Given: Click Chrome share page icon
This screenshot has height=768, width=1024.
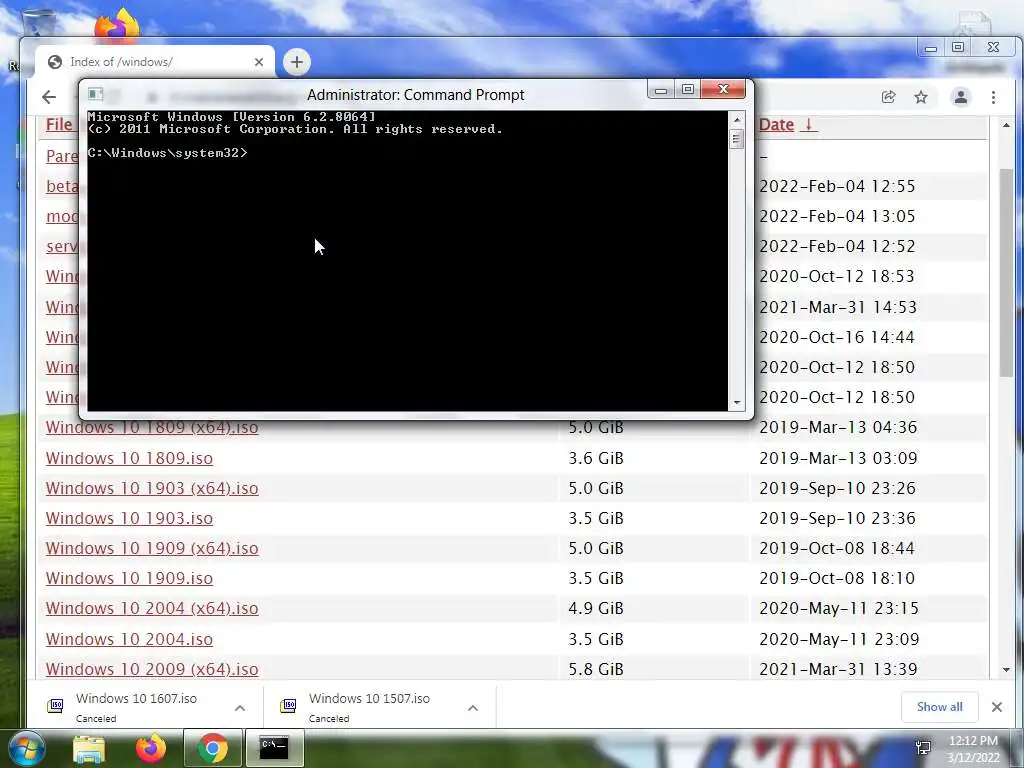Looking at the screenshot, I should pyautogui.click(x=888, y=97).
